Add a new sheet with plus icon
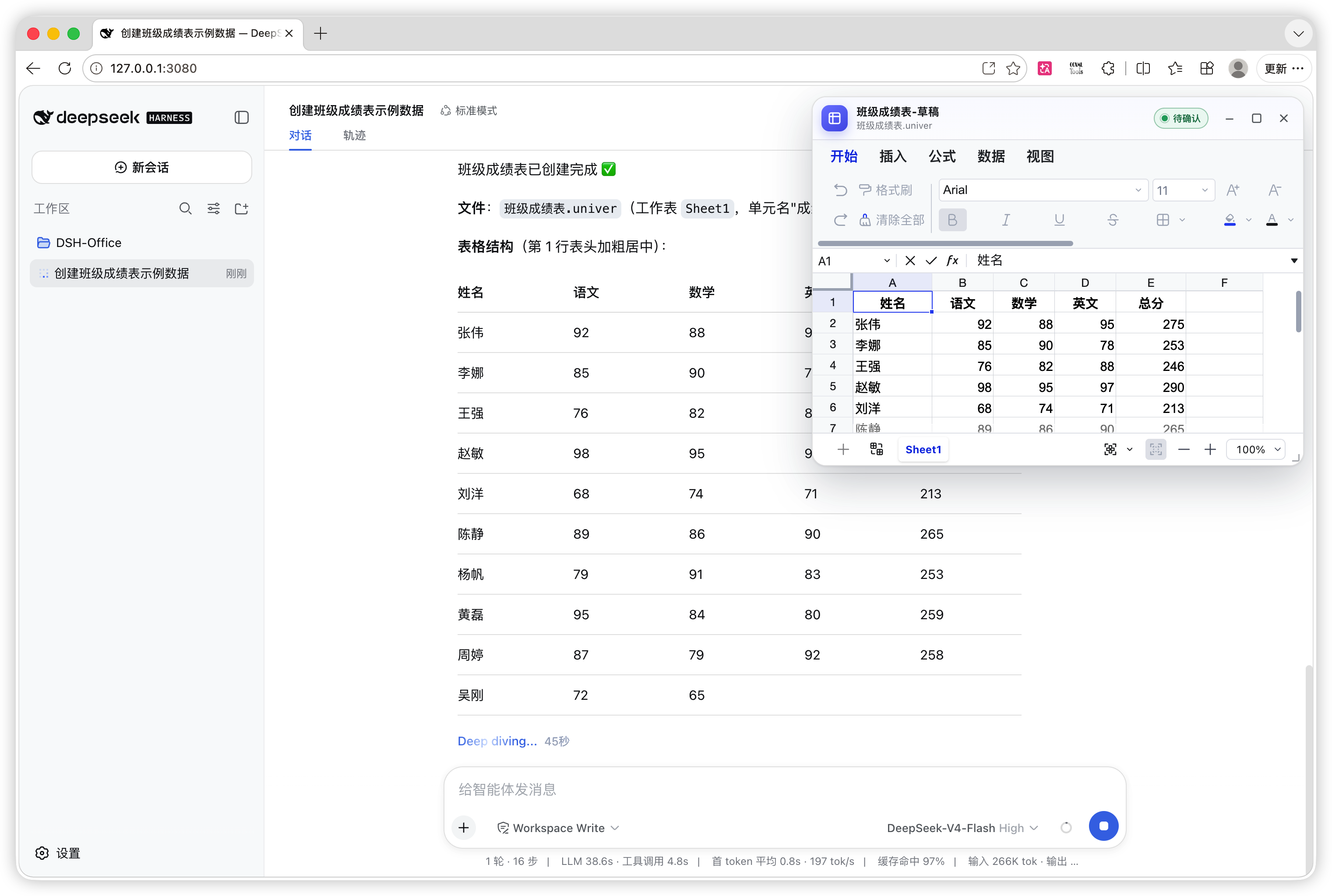1332x896 pixels. (843, 450)
